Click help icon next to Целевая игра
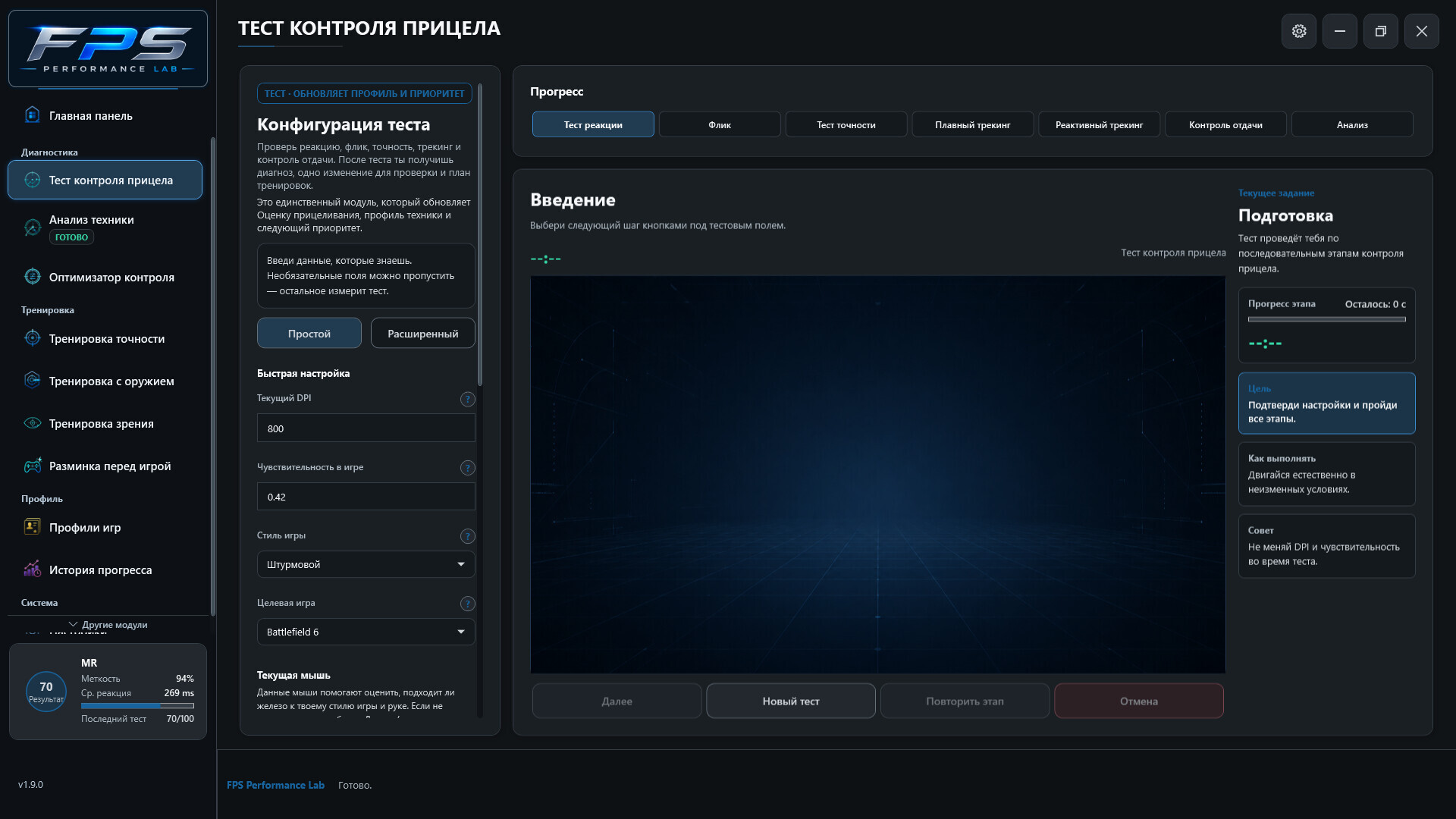Image resolution: width=1456 pixels, height=819 pixels. tap(468, 604)
